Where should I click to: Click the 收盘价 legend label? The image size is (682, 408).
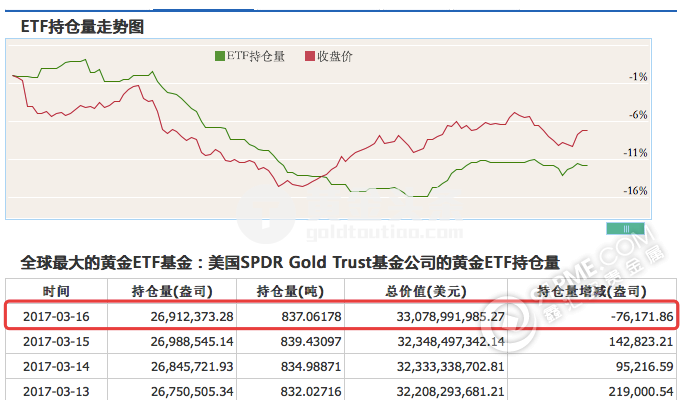point(334,56)
